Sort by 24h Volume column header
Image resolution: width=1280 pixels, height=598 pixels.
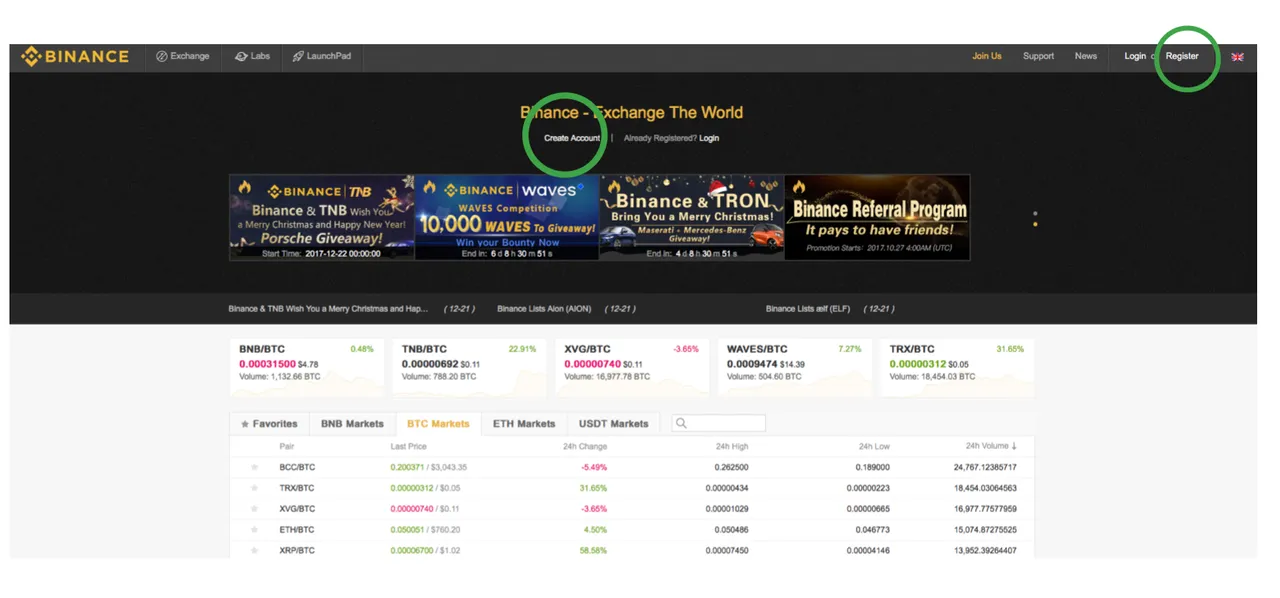(991, 446)
